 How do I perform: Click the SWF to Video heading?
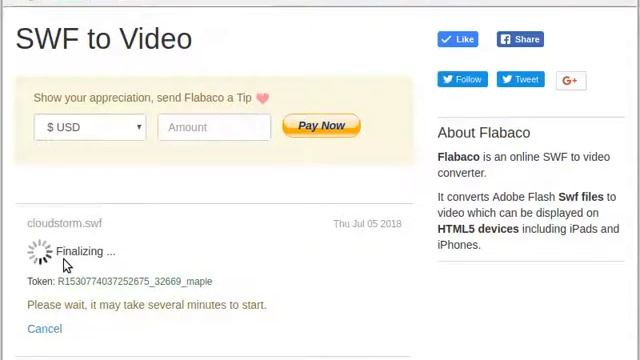coord(104,39)
